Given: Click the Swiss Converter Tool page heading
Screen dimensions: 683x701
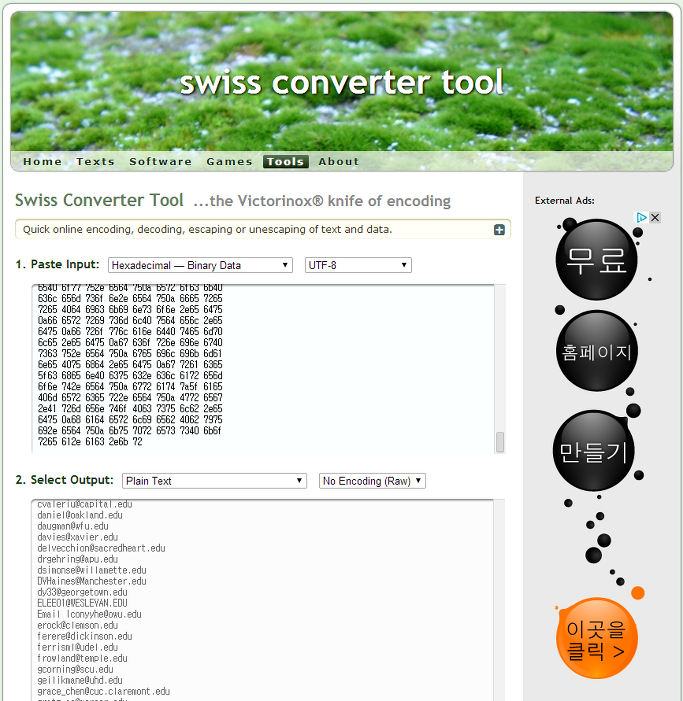Looking at the screenshot, I should coord(99,200).
